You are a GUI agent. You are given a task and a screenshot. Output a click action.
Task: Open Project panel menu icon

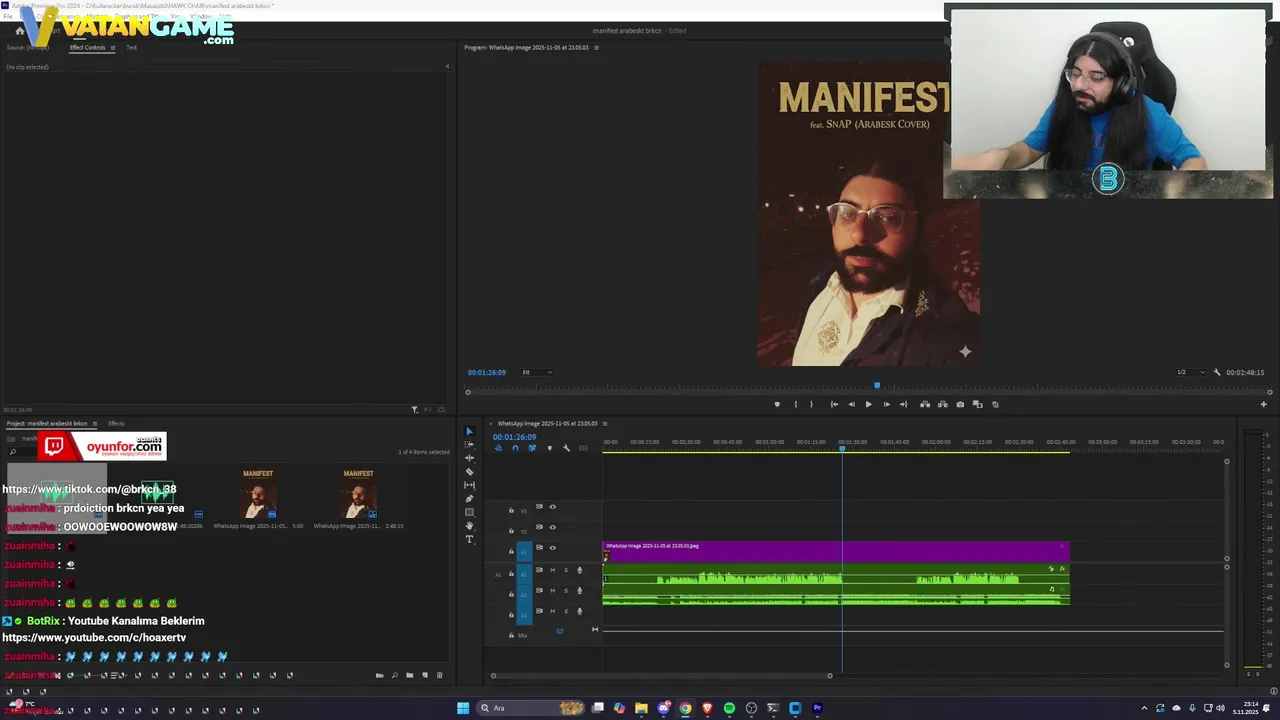point(94,423)
